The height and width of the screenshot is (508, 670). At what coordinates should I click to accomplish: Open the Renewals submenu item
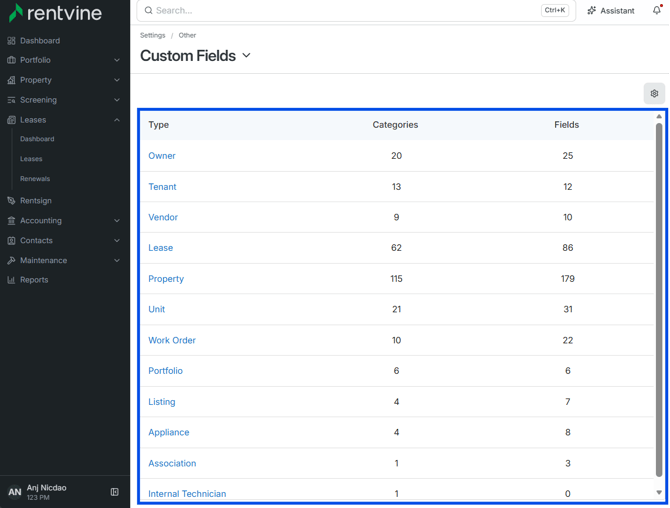35,179
